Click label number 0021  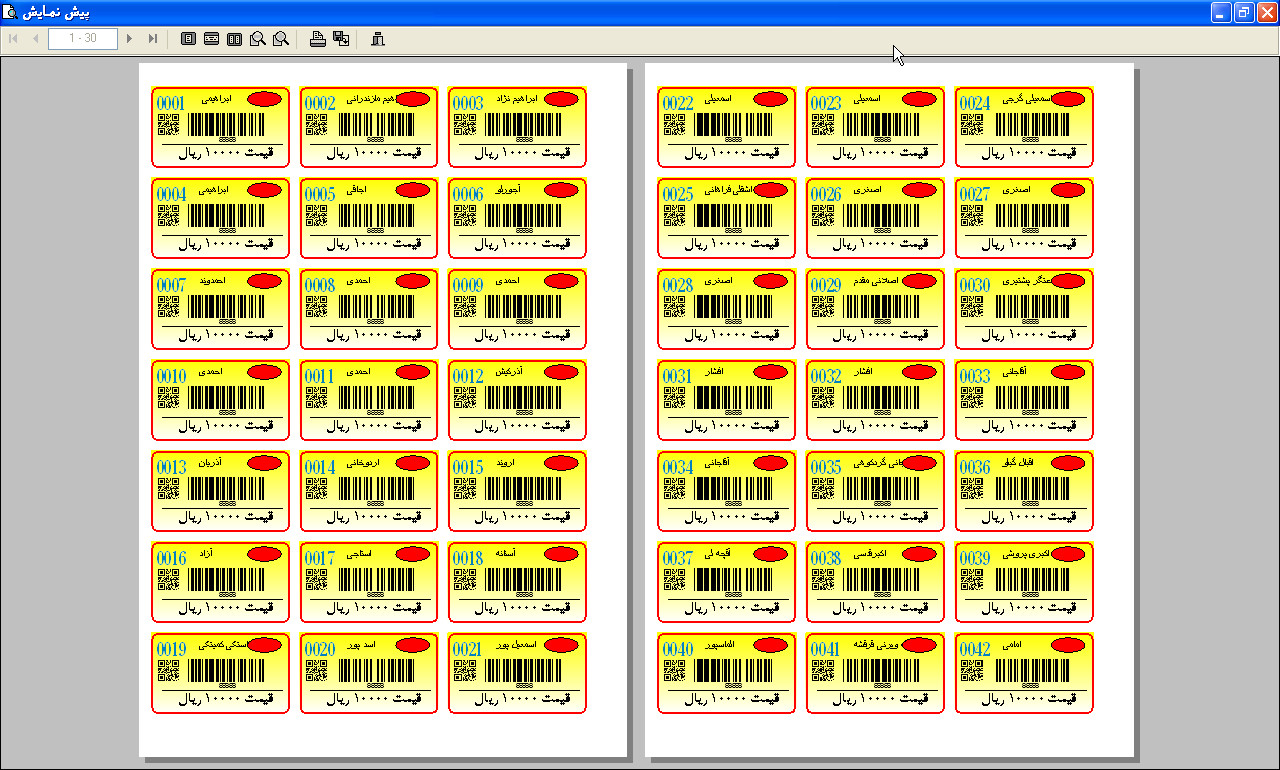[x=468, y=649]
